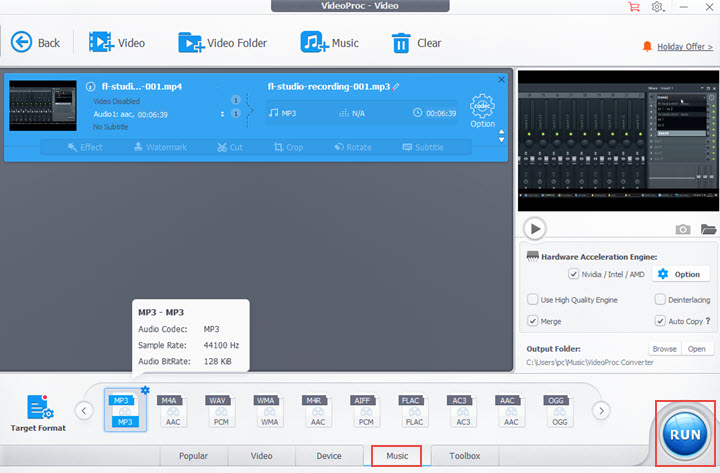Screen dimensions: 720x473
Task: Select the FLAC format
Action: pyautogui.click(x=414, y=411)
